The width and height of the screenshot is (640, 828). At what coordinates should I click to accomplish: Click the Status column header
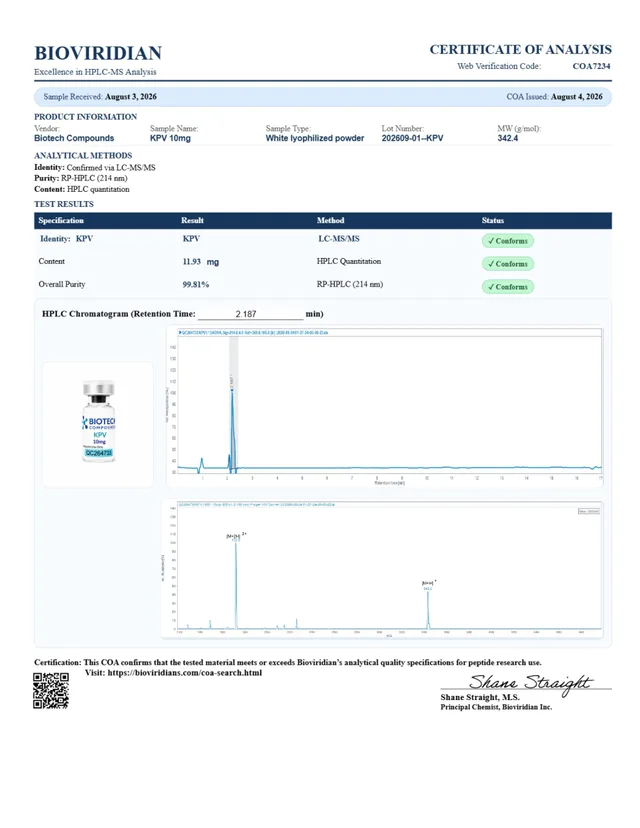tap(493, 220)
